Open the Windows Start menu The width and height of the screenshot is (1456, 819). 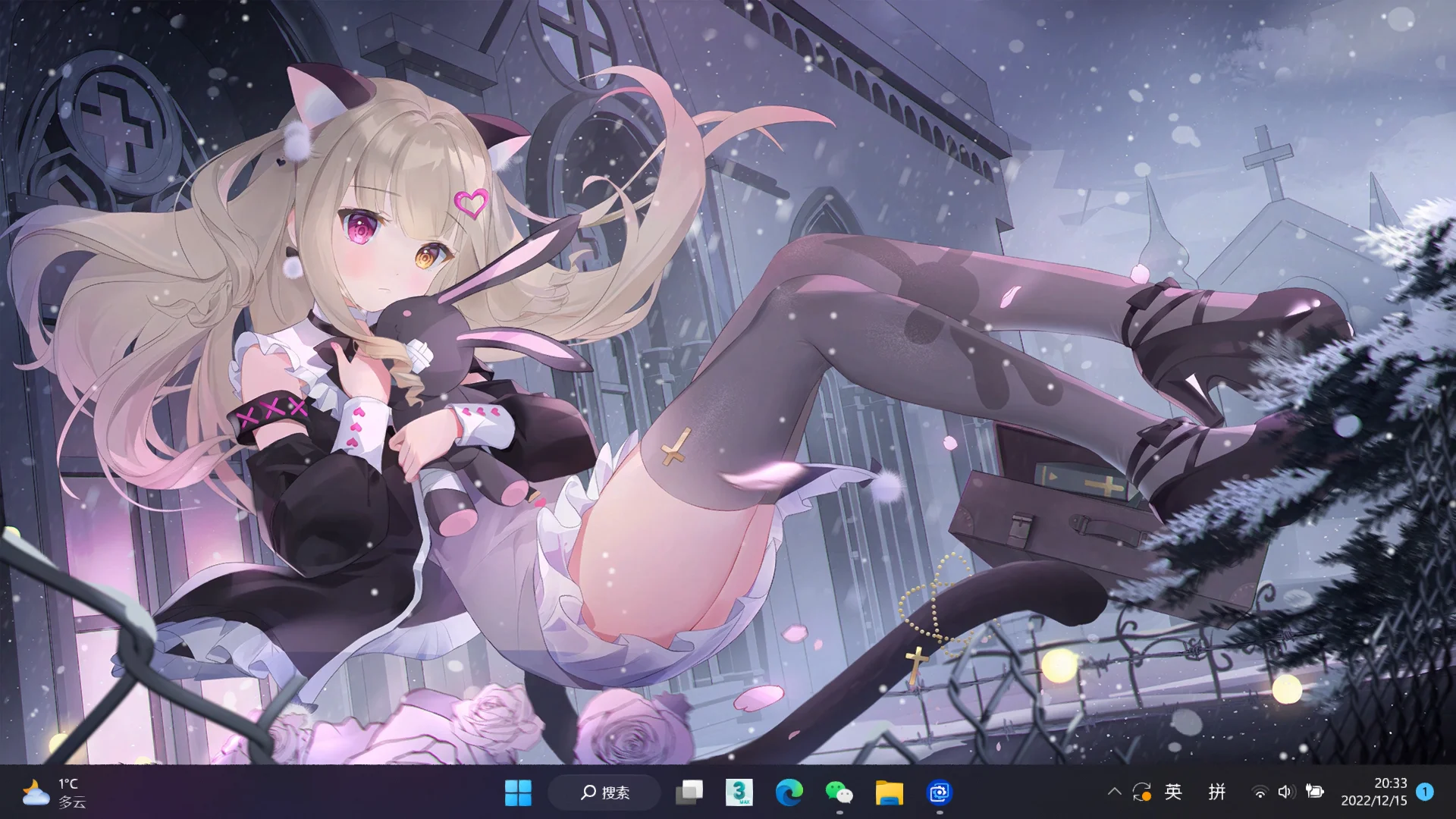[518, 792]
